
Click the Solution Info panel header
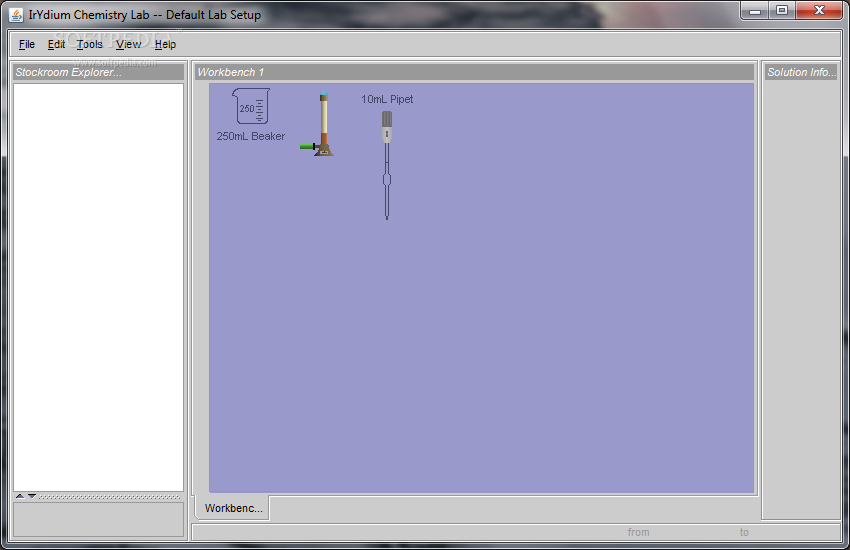pyautogui.click(x=801, y=72)
